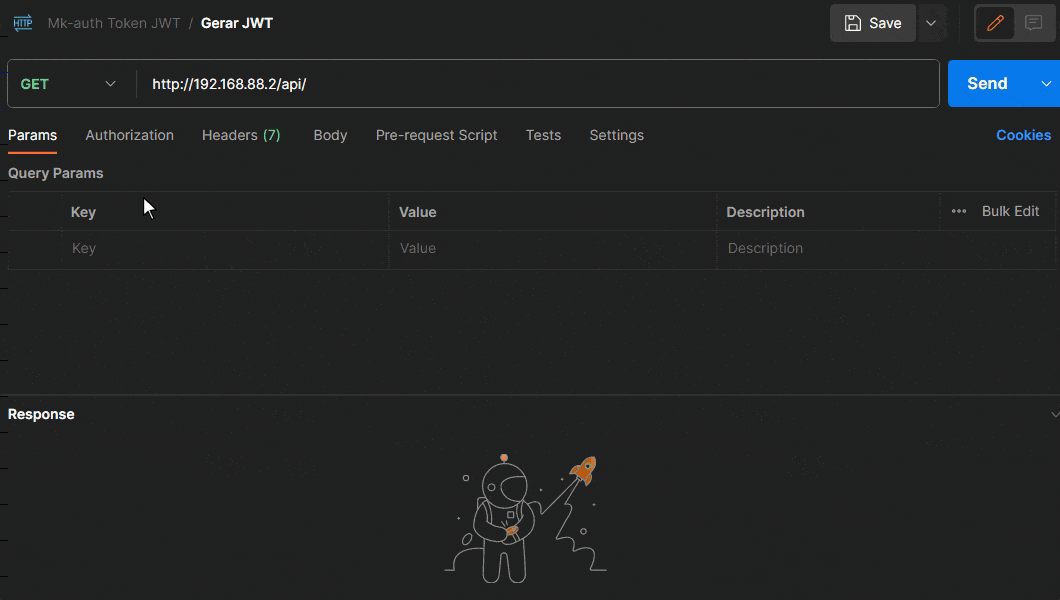Click the floppy disk Save icon
1060x600 pixels.
click(x=853, y=23)
